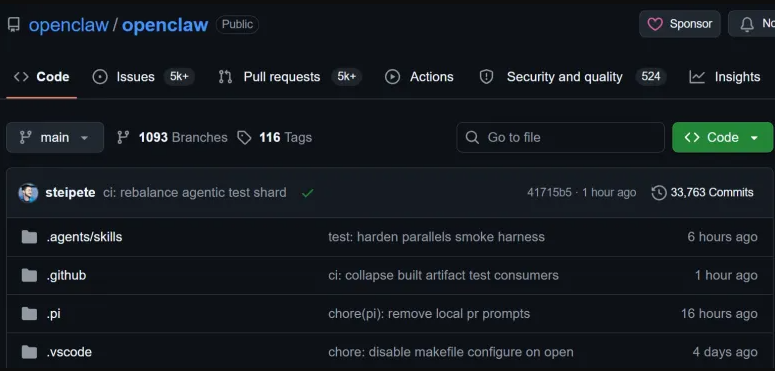Click the folder icon for .github
The width and height of the screenshot is (775, 371).
point(29,275)
